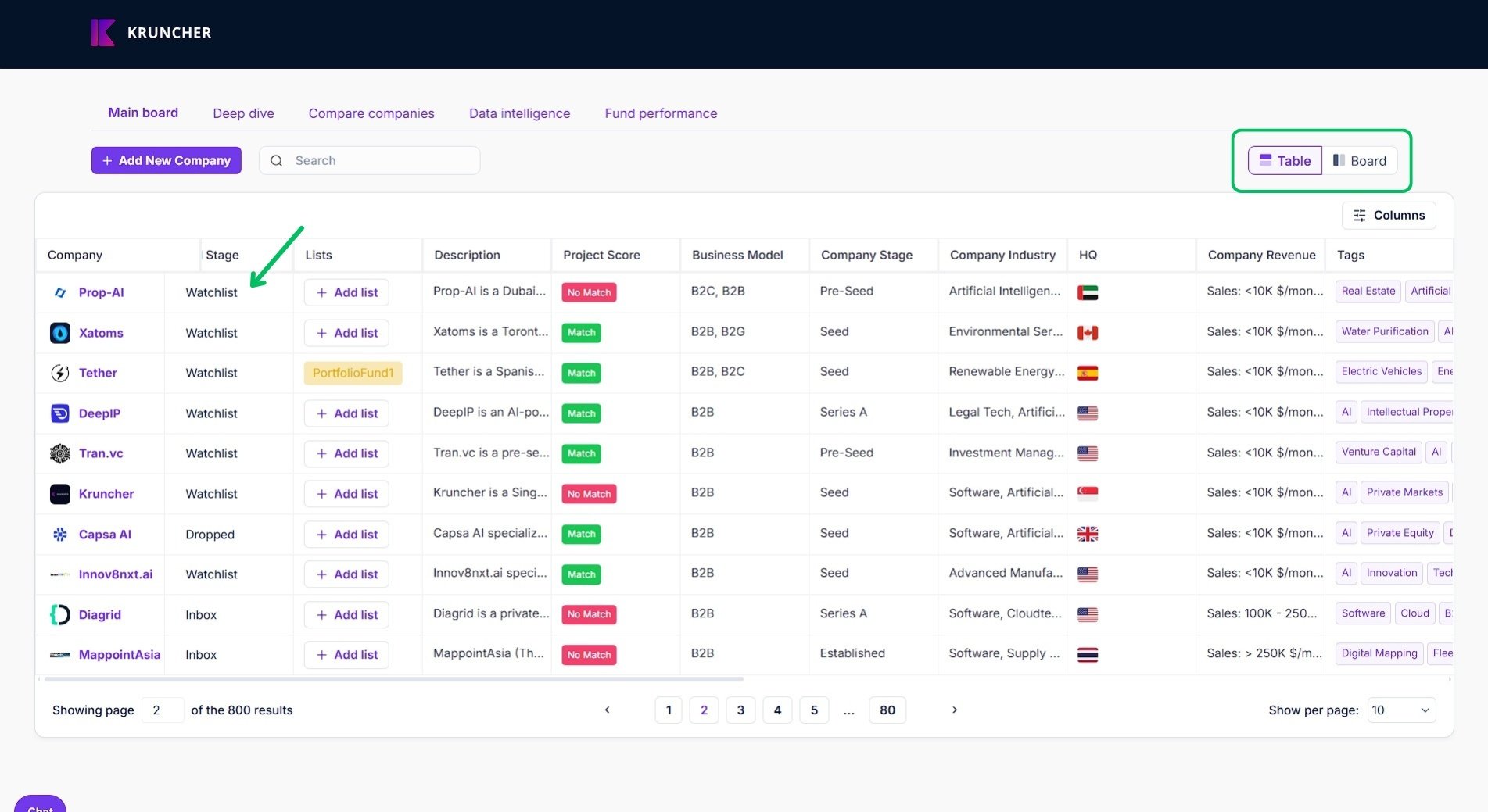1488x812 pixels.
Task: Go to page 1
Action: [669, 710]
